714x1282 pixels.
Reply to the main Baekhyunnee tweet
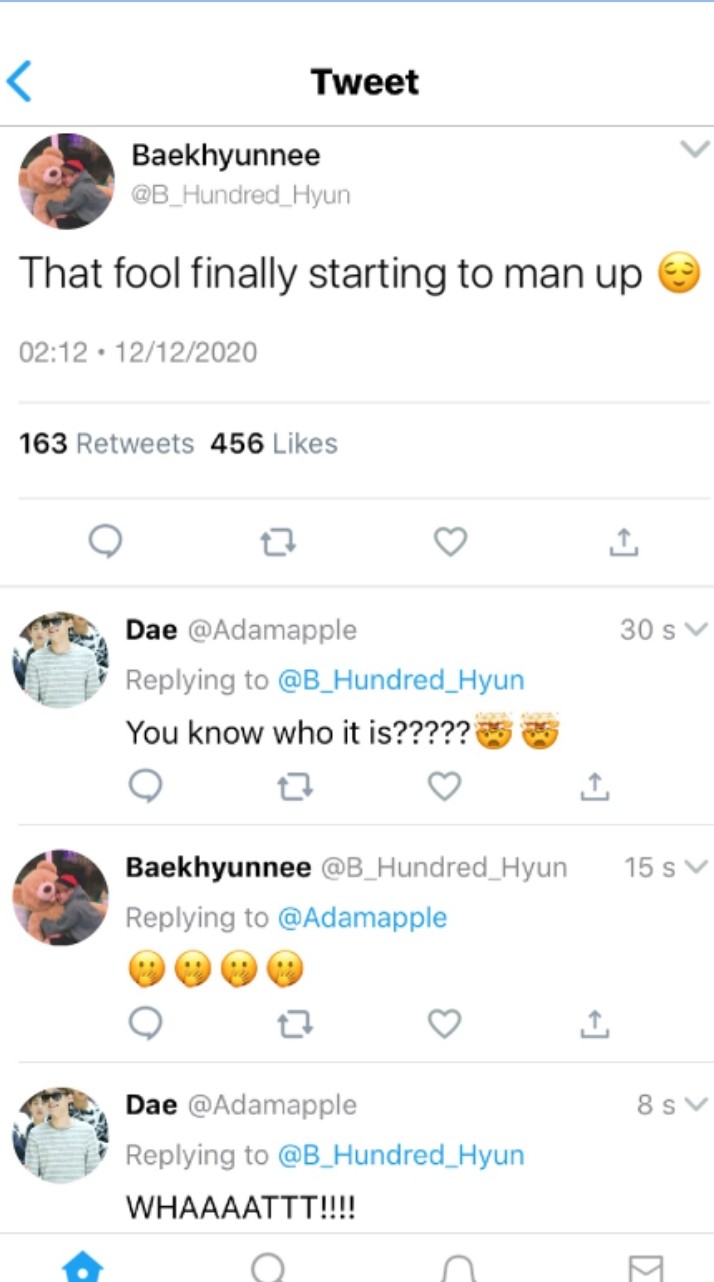pos(105,542)
